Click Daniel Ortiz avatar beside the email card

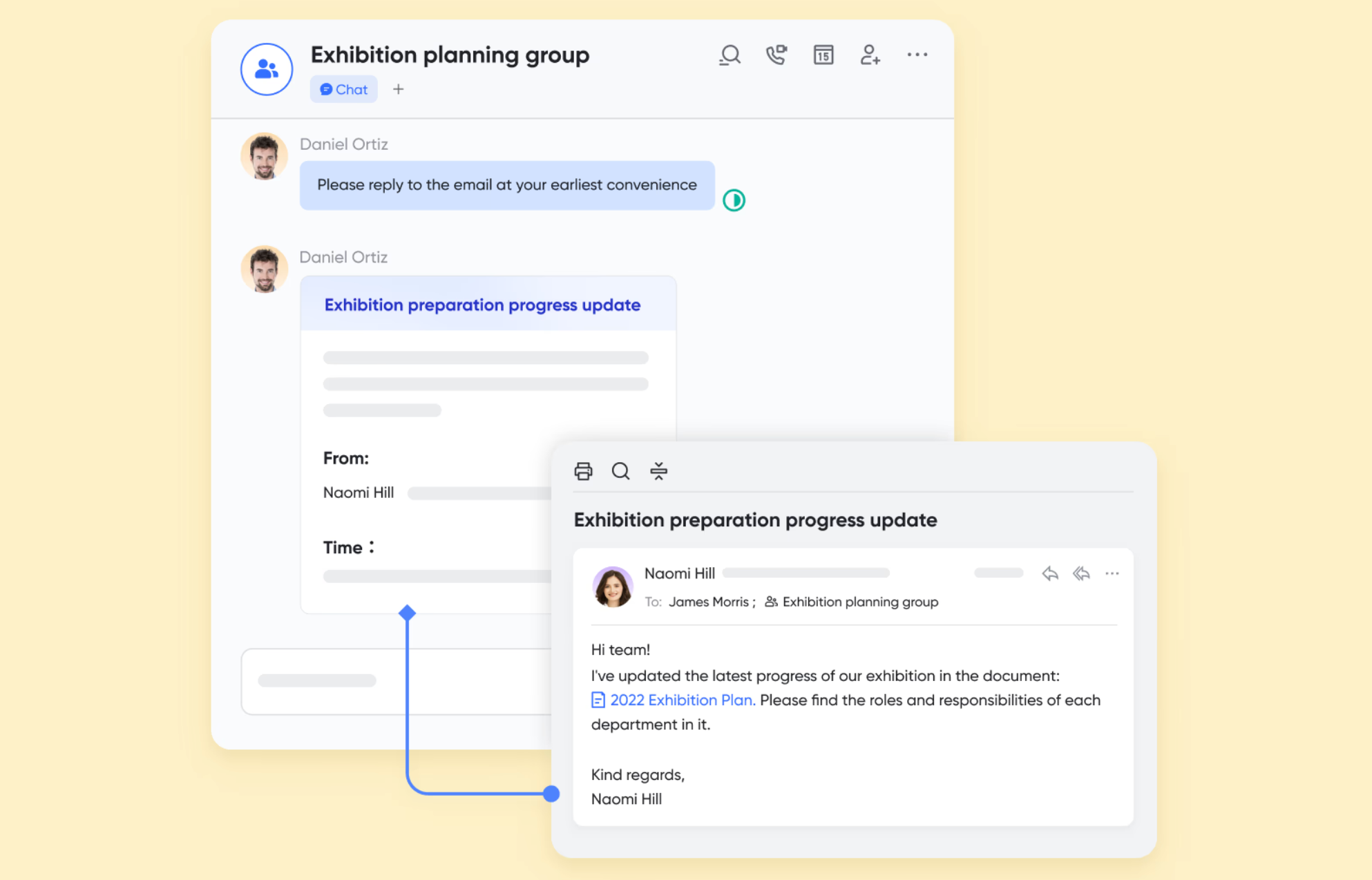point(264,269)
